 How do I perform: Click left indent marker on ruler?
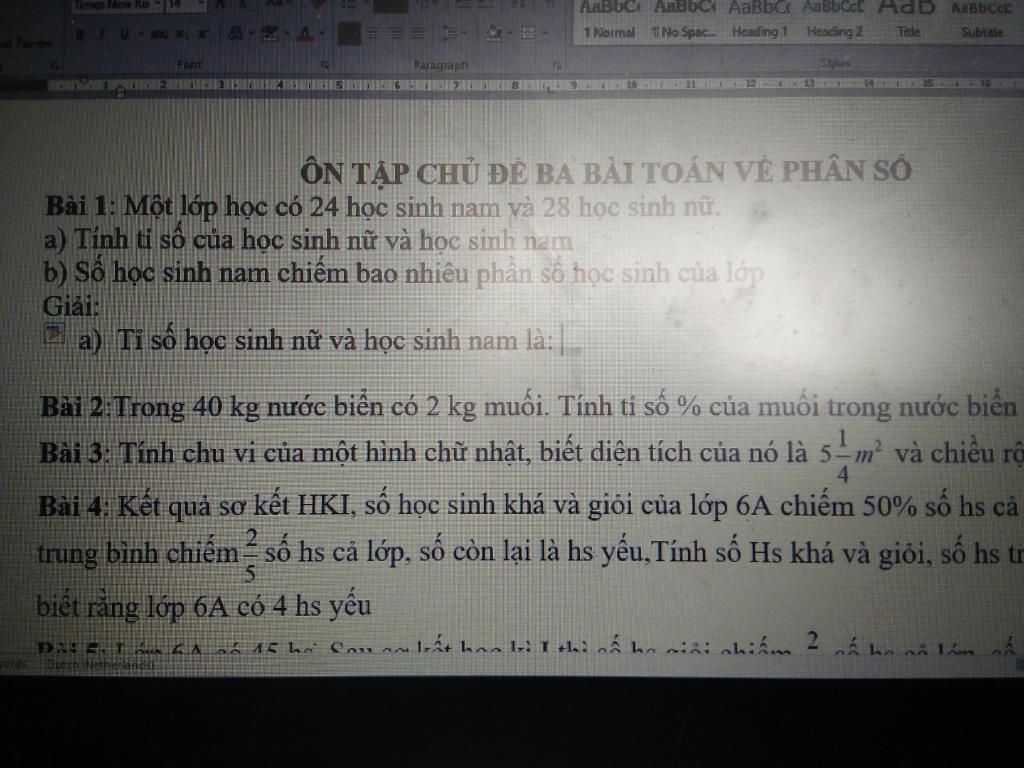tap(120, 93)
